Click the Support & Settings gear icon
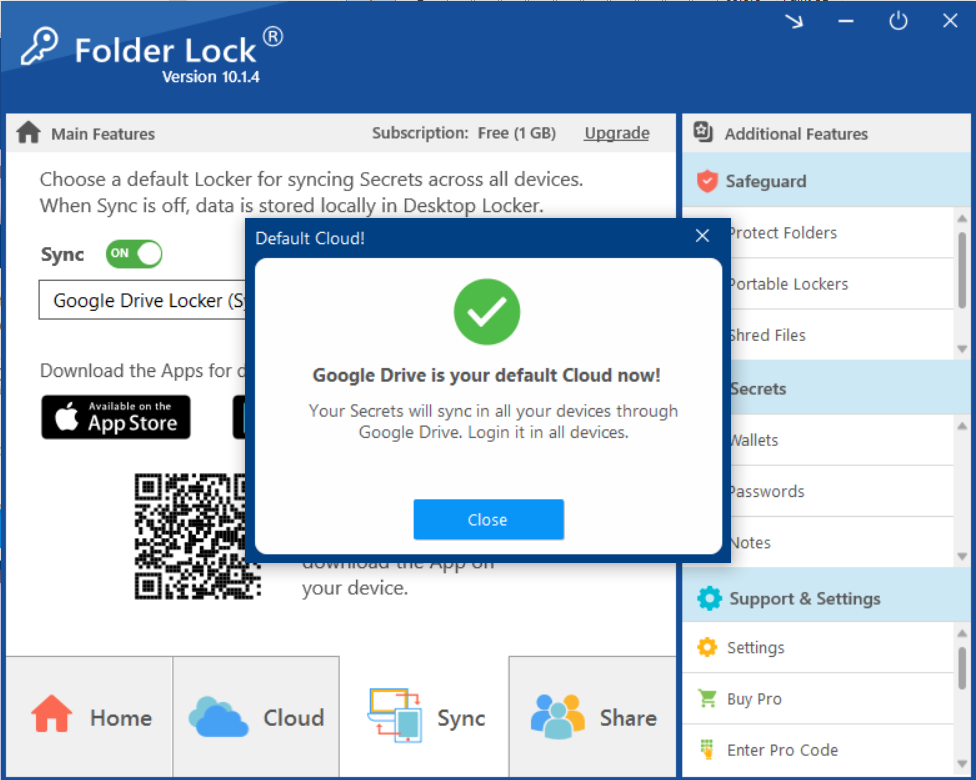 click(x=709, y=598)
